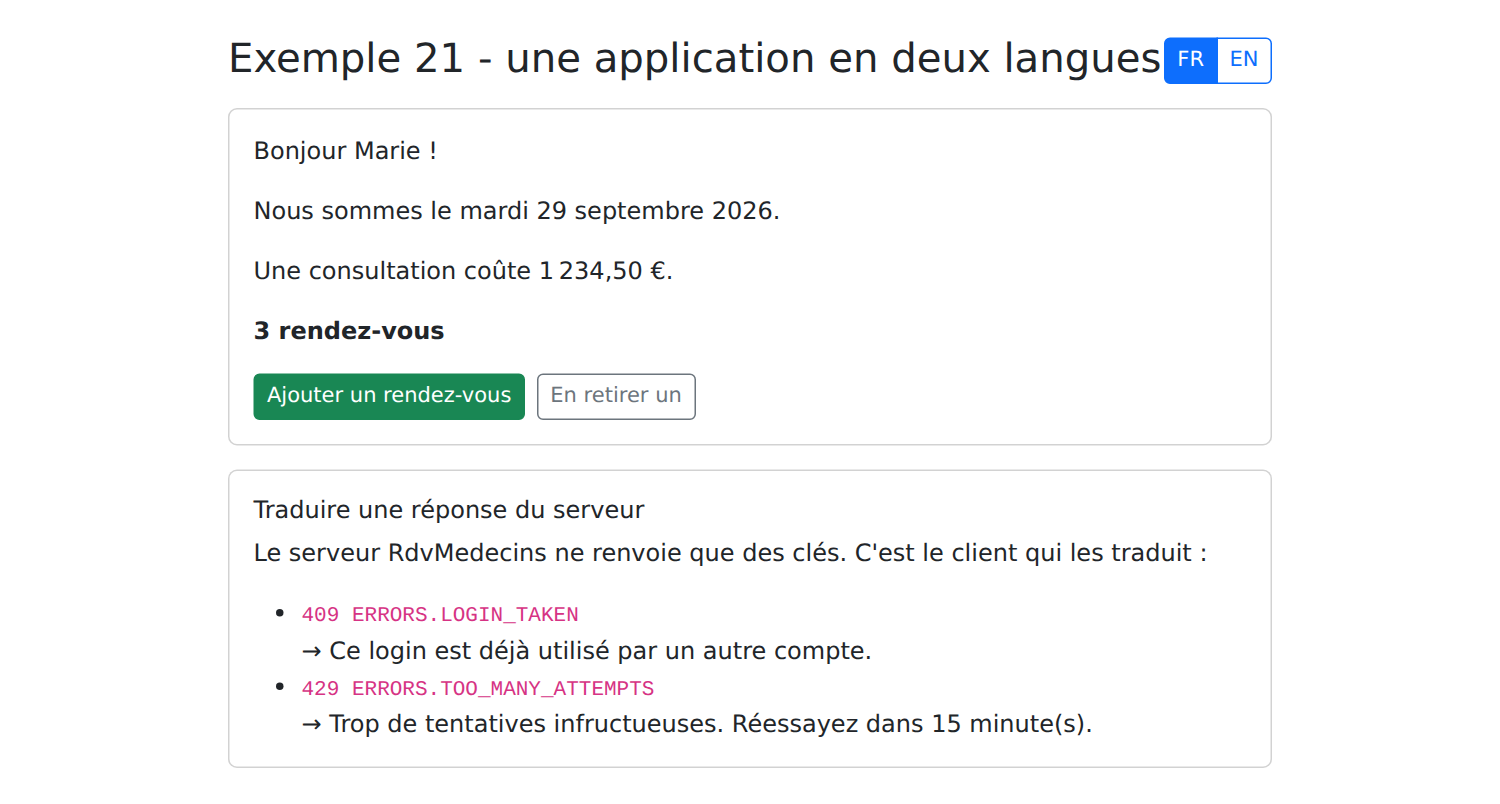Click the mardi 29 septembre 2026 date line
This screenshot has height=804, width=1500.
tap(517, 211)
